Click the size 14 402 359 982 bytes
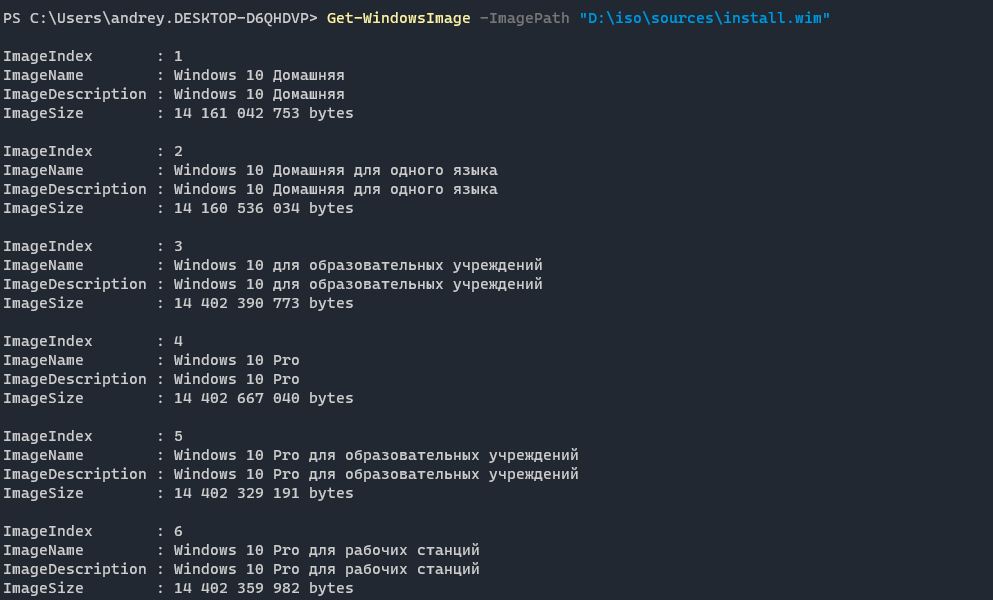The height and width of the screenshot is (600, 993). [x=263, y=588]
